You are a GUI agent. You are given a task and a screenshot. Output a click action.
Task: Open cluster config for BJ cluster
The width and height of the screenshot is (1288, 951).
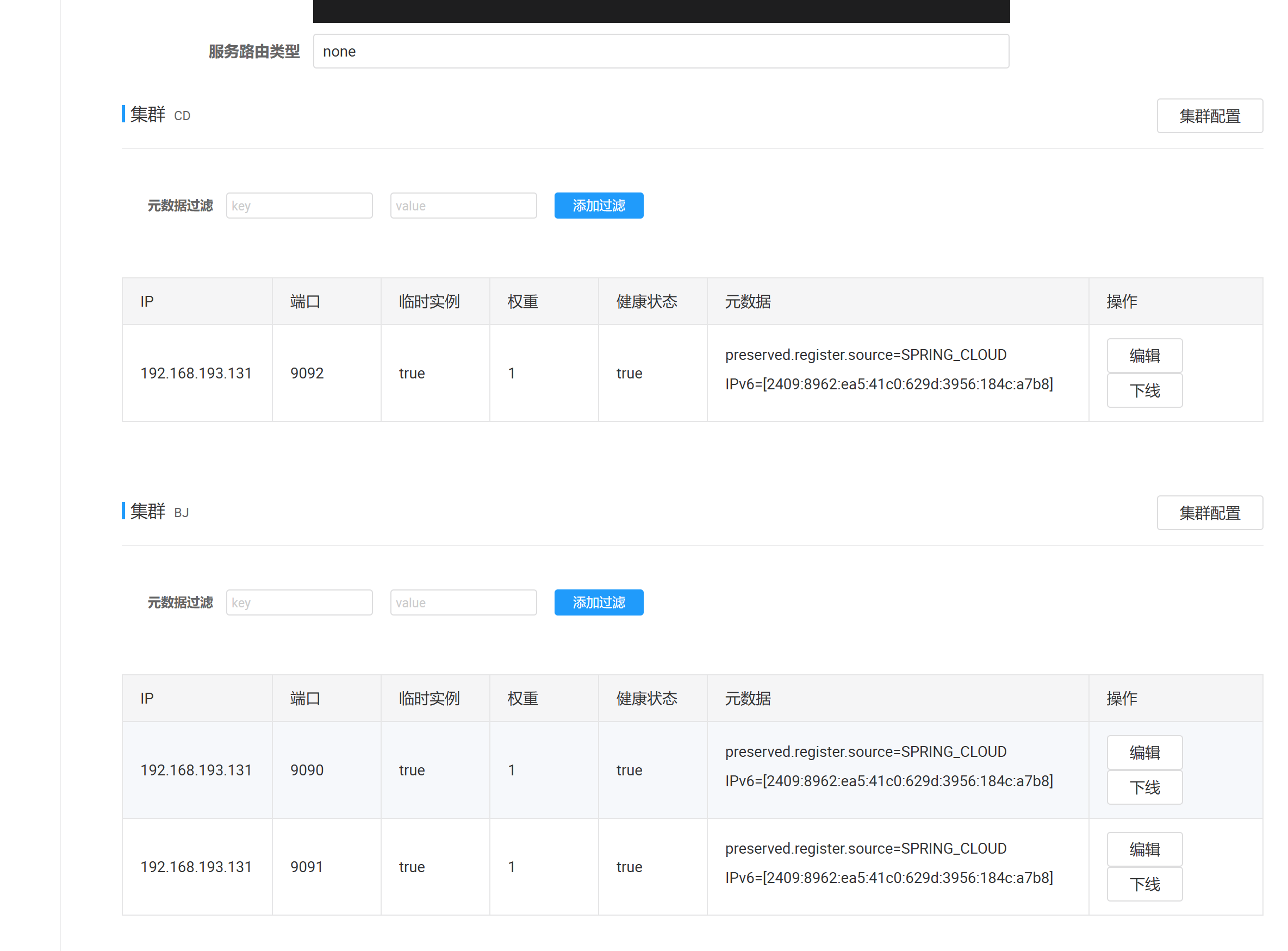pyautogui.click(x=1209, y=512)
